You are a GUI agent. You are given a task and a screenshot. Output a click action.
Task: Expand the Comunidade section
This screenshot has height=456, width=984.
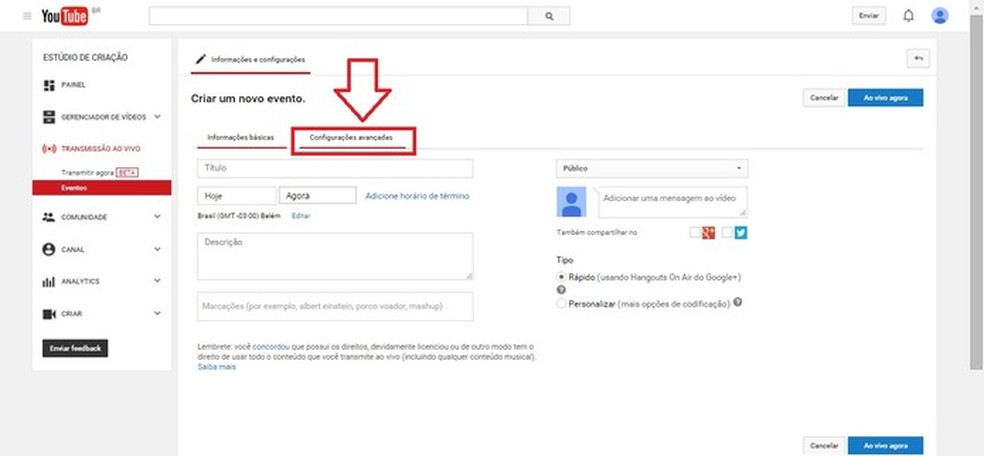click(x=157, y=216)
